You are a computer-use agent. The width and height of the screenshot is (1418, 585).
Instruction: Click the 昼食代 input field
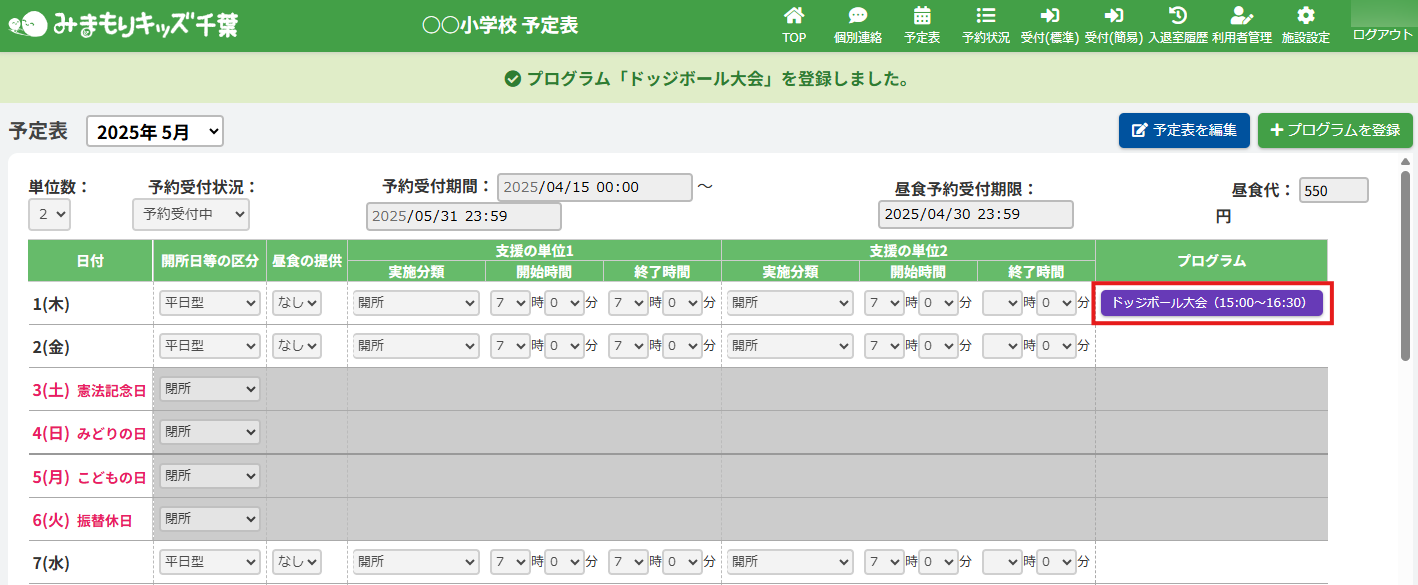click(x=1333, y=191)
